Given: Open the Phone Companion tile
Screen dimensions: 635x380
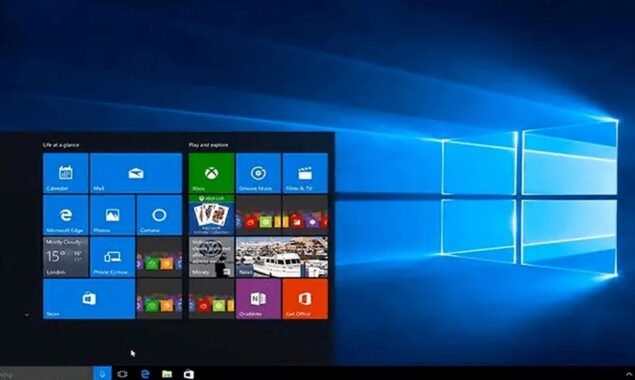Looking at the screenshot, I should tap(113, 257).
